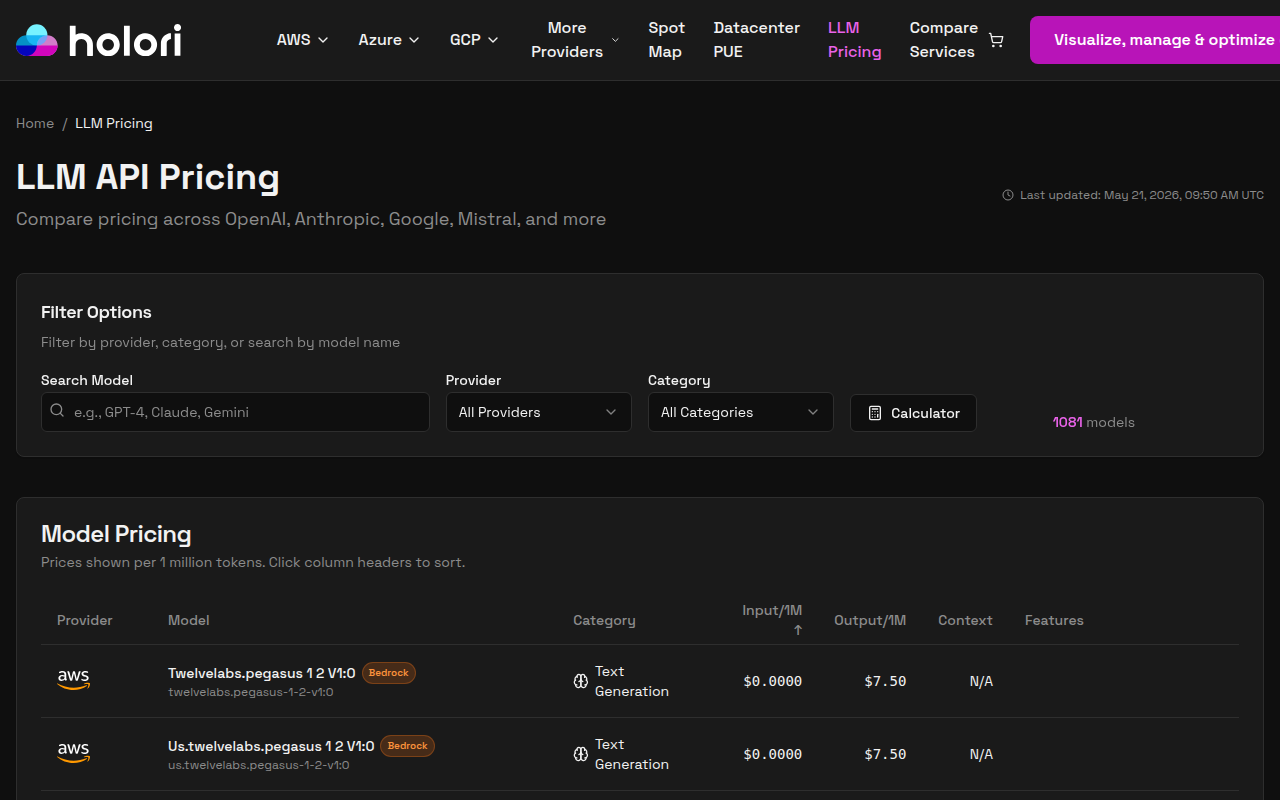Click Bedrock badge on Twelvelabs.pegasus row
1280x800 pixels.
pyautogui.click(x=389, y=673)
